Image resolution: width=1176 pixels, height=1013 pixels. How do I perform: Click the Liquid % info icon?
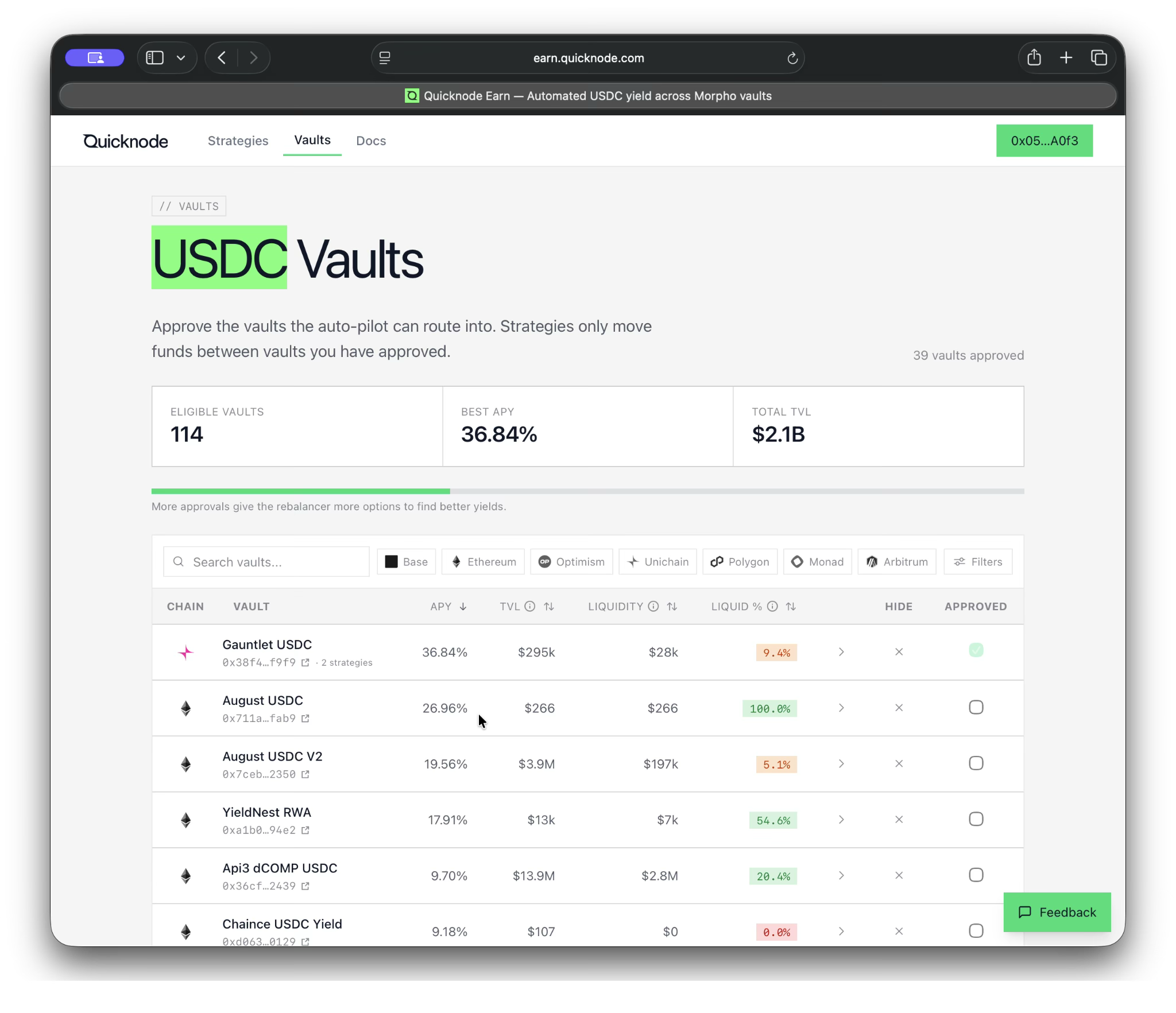[x=772, y=607]
